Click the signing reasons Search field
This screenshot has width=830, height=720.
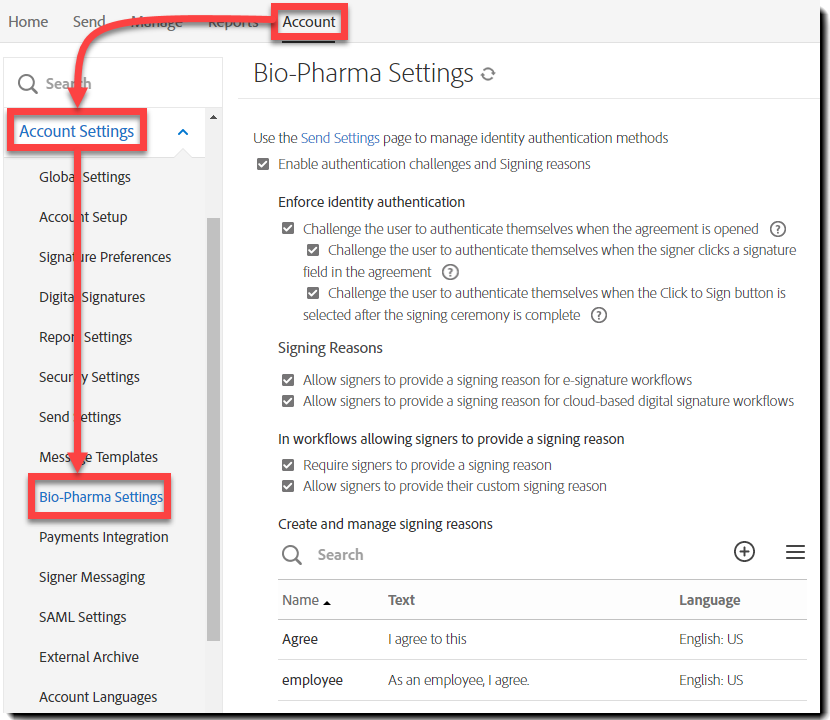tap(500, 555)
